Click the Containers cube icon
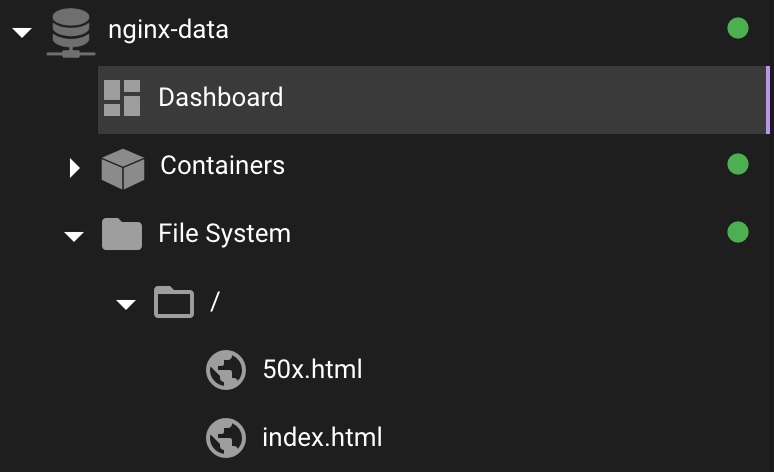774x472 pixels. 123,169
